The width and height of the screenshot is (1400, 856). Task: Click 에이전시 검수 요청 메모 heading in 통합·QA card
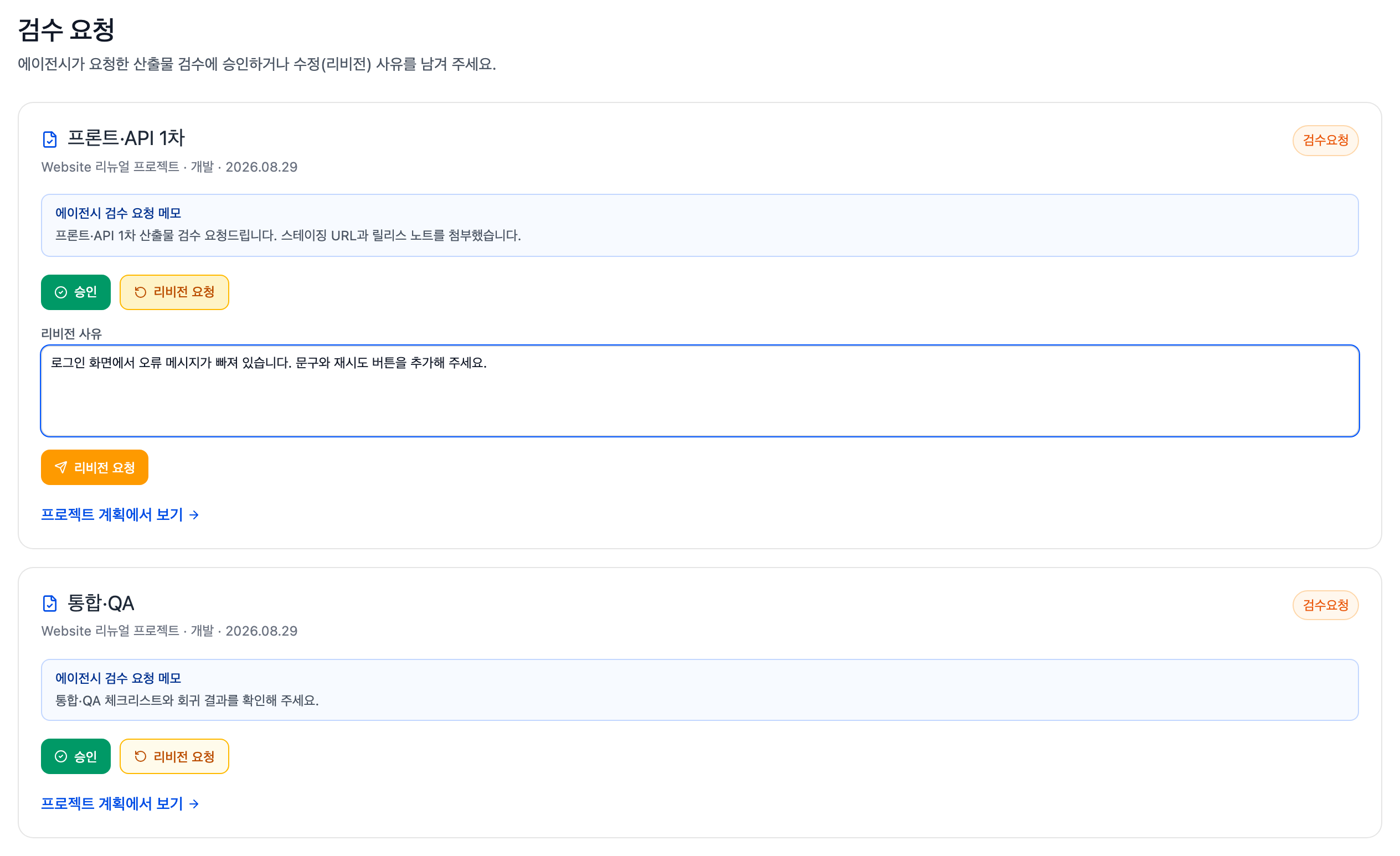[117, 678]
